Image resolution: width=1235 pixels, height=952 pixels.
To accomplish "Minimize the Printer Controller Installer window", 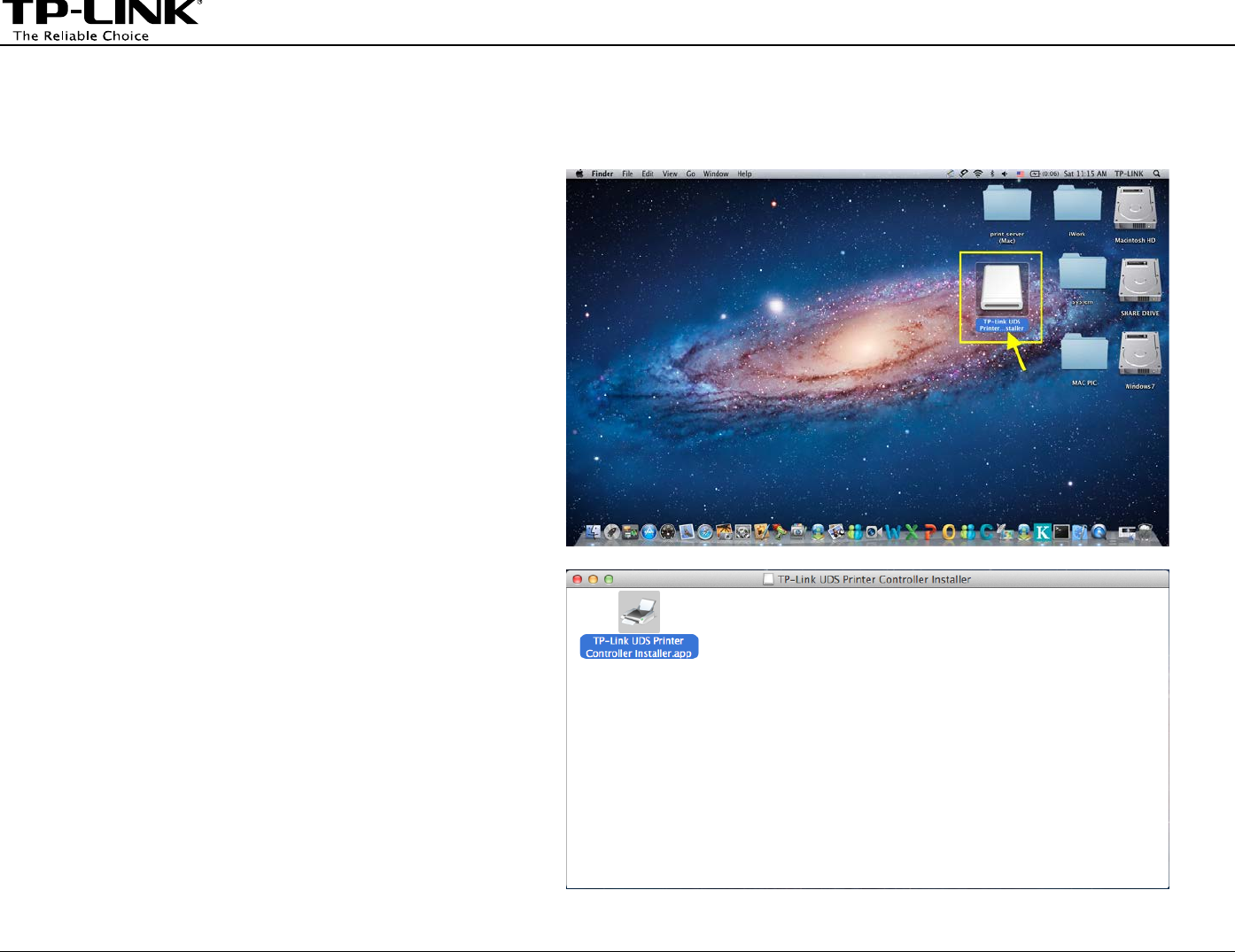I will click(x=593, y=579).
